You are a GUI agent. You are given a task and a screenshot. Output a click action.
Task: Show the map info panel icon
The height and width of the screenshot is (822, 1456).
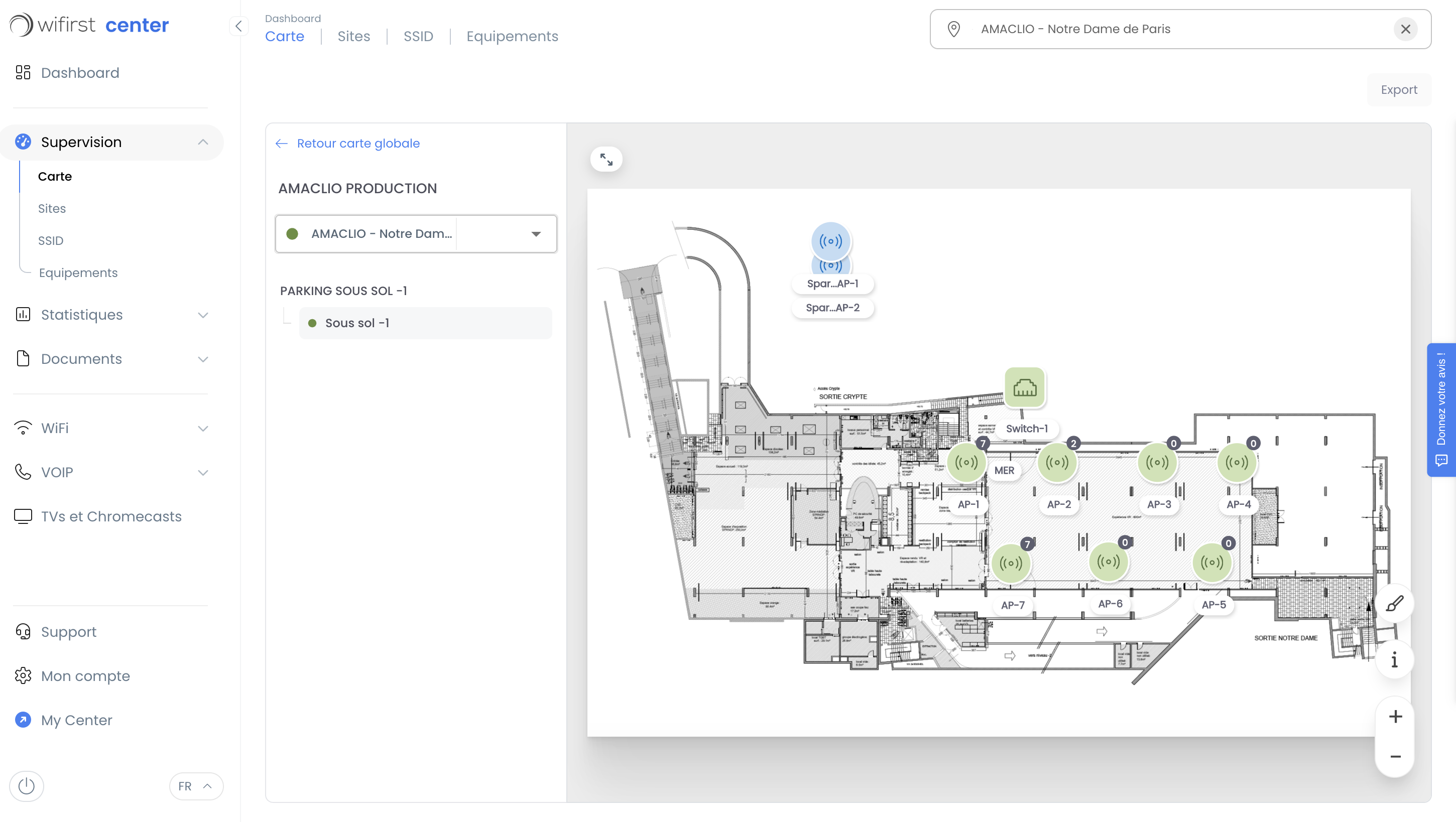pyautogui.click(x=1394, y=660)
